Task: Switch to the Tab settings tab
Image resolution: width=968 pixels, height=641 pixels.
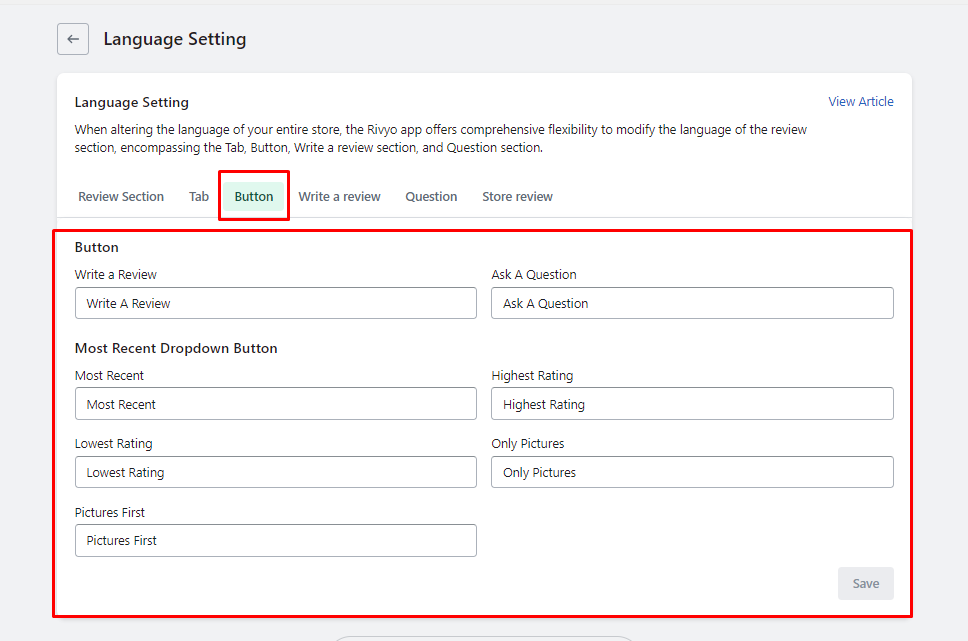Action: (x=198, y=196)
